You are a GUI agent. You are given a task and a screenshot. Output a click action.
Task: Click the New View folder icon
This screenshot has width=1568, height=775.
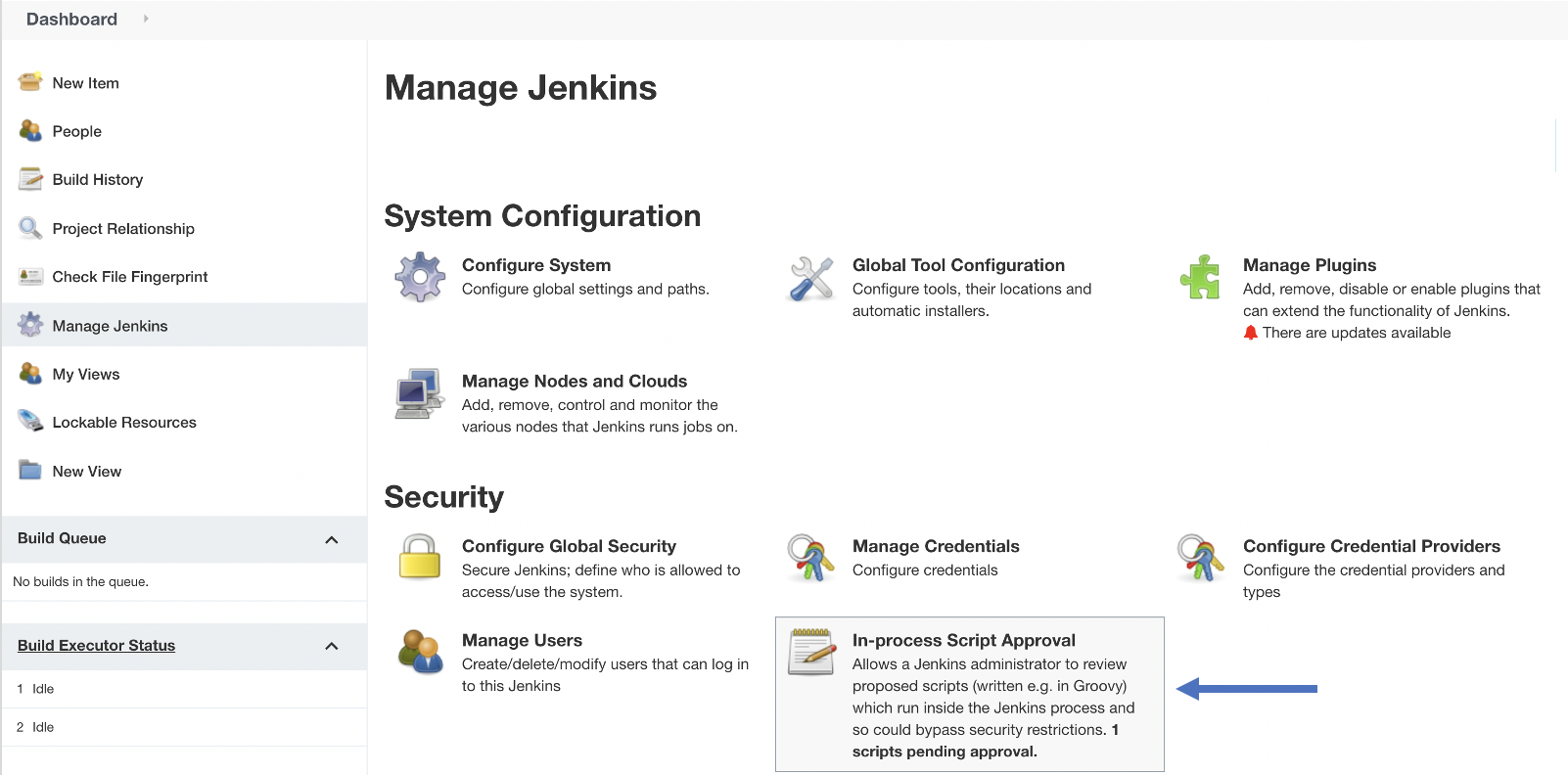point(30,471)
